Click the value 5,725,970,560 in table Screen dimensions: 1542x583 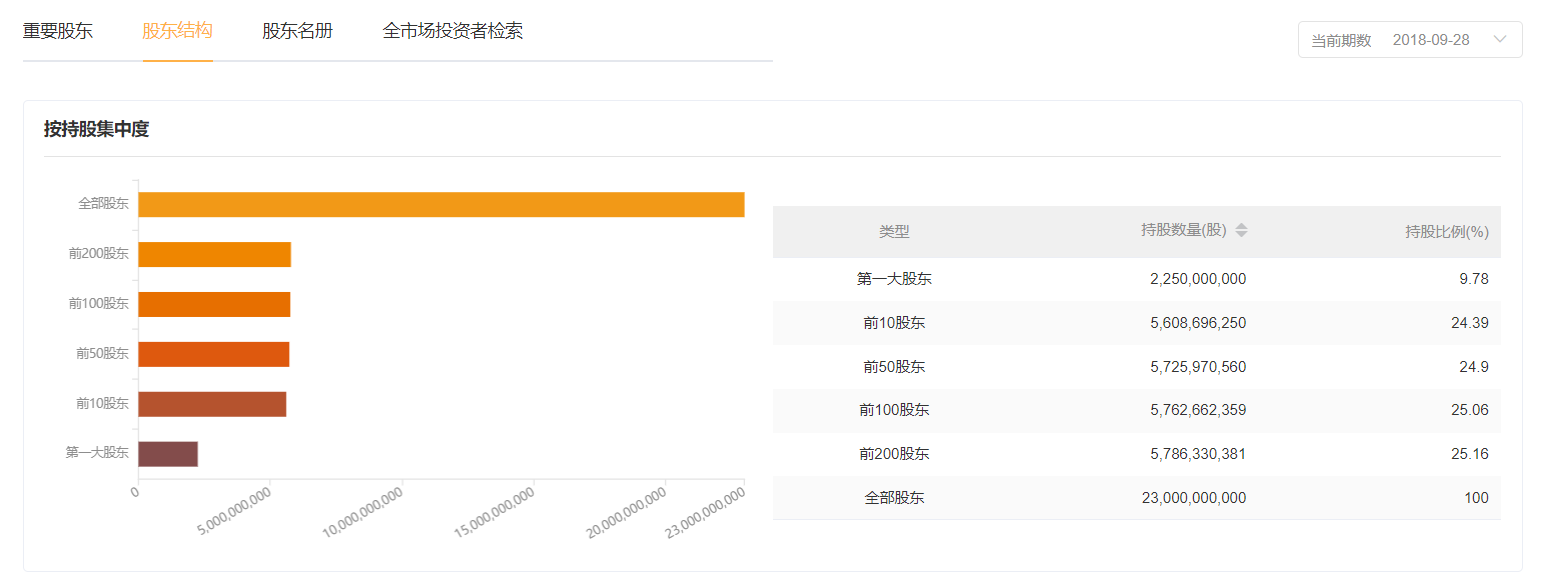pyautogui.click(x=1198, y=367)
